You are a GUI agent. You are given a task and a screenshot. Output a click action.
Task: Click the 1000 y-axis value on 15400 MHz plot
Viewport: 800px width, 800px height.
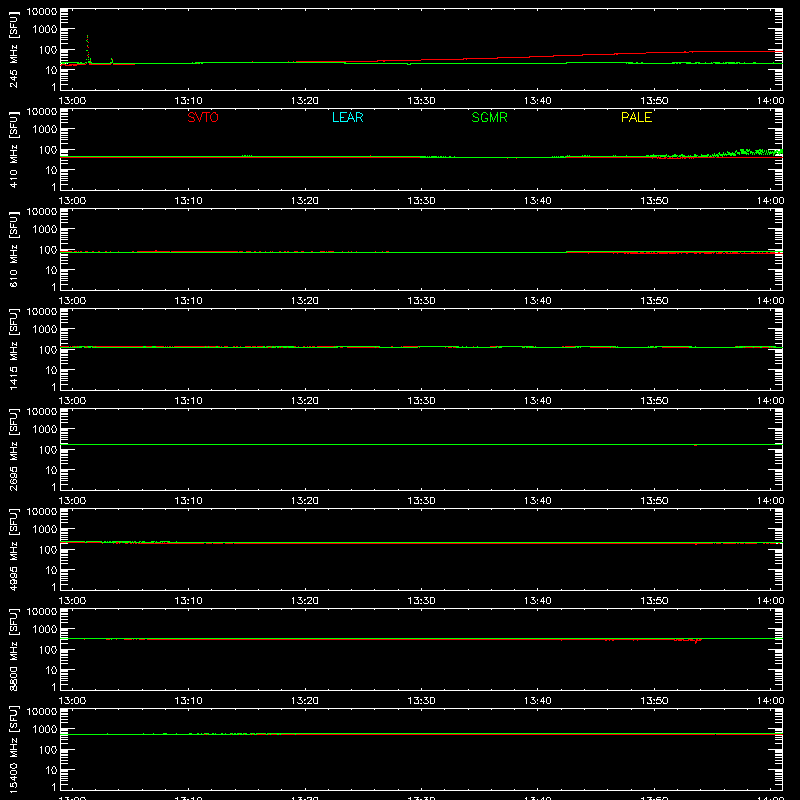(45, 730)
